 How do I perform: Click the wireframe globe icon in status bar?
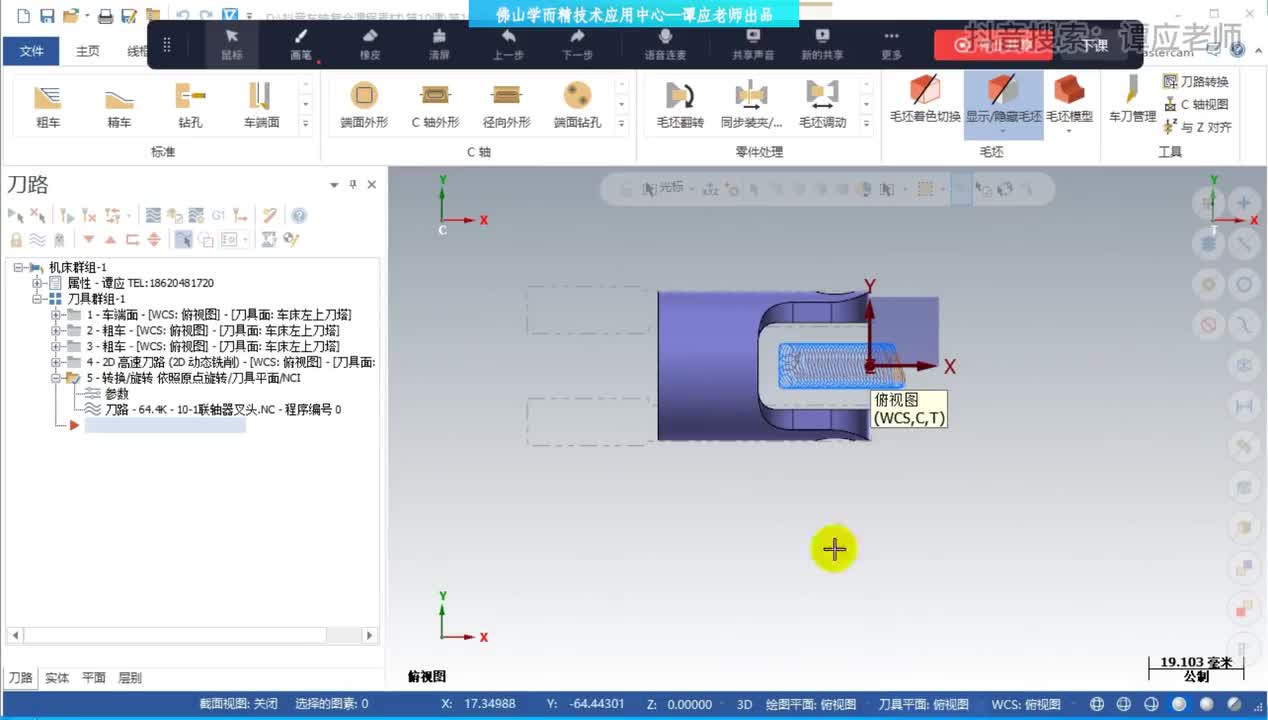(x=1098, y=704)
